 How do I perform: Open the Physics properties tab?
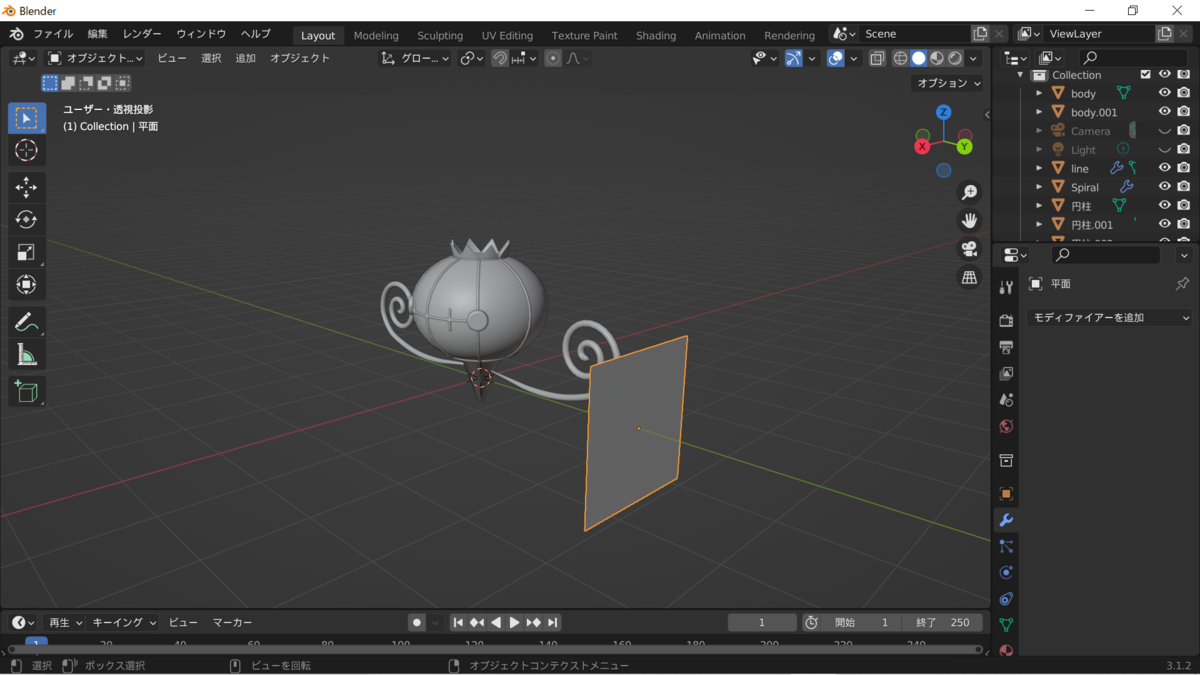coord(1006,573)
